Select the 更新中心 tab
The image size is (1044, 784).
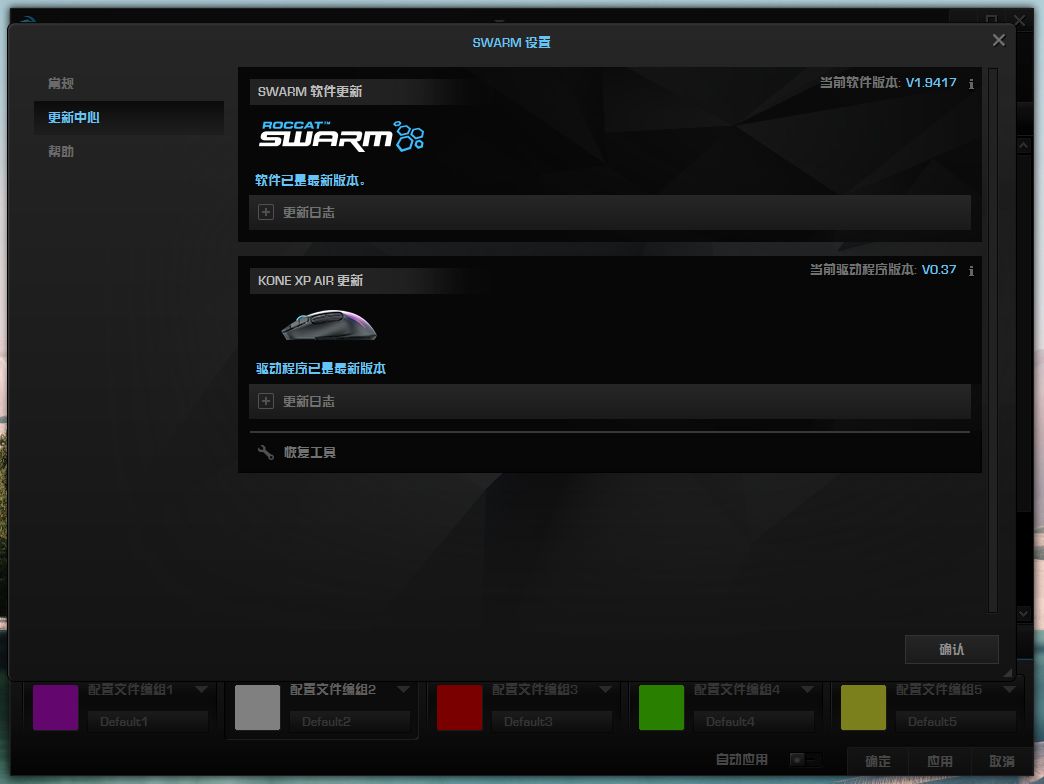pos(74,117)
